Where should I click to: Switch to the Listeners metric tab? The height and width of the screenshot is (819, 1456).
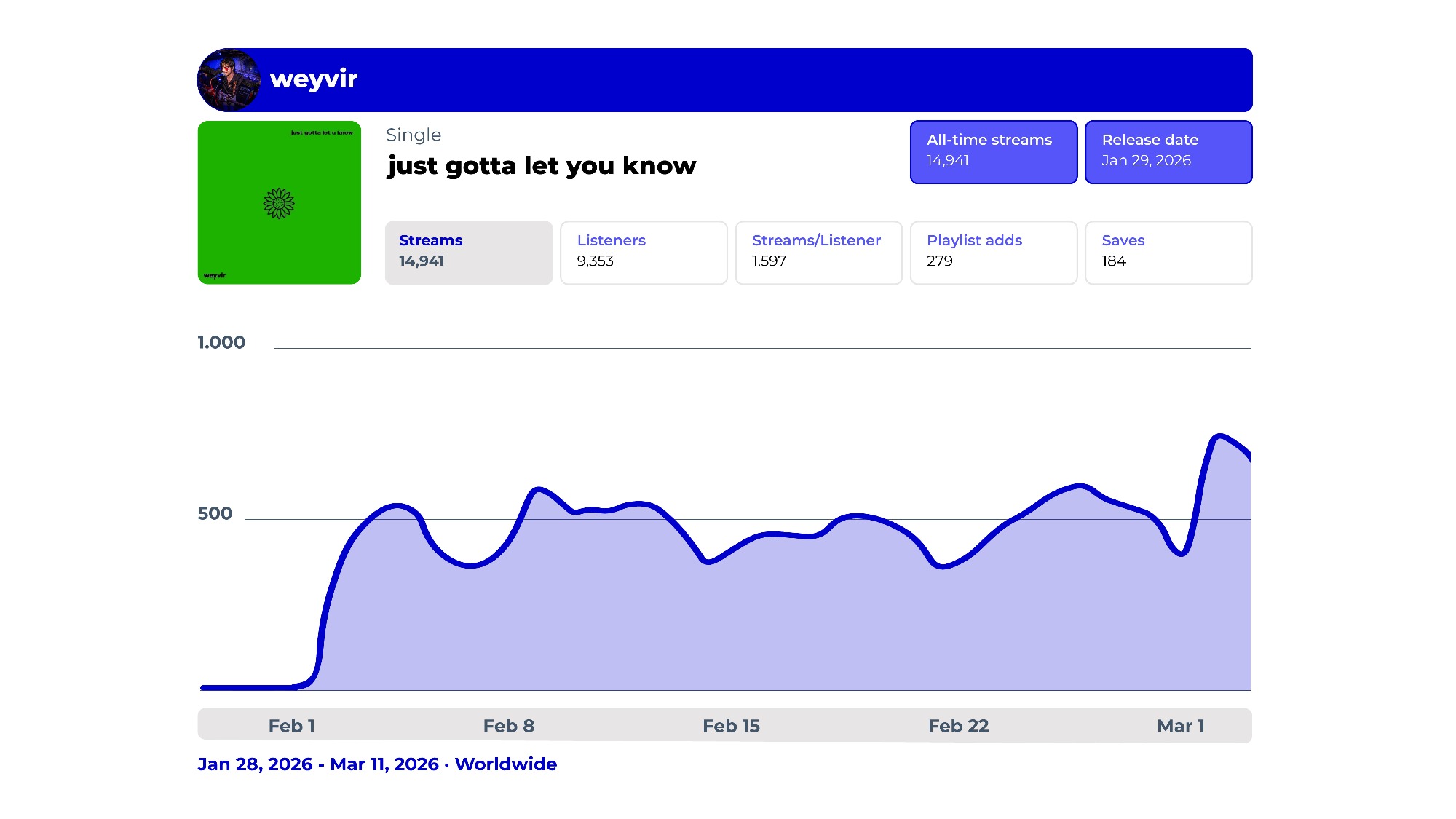(x=644, y=252)
